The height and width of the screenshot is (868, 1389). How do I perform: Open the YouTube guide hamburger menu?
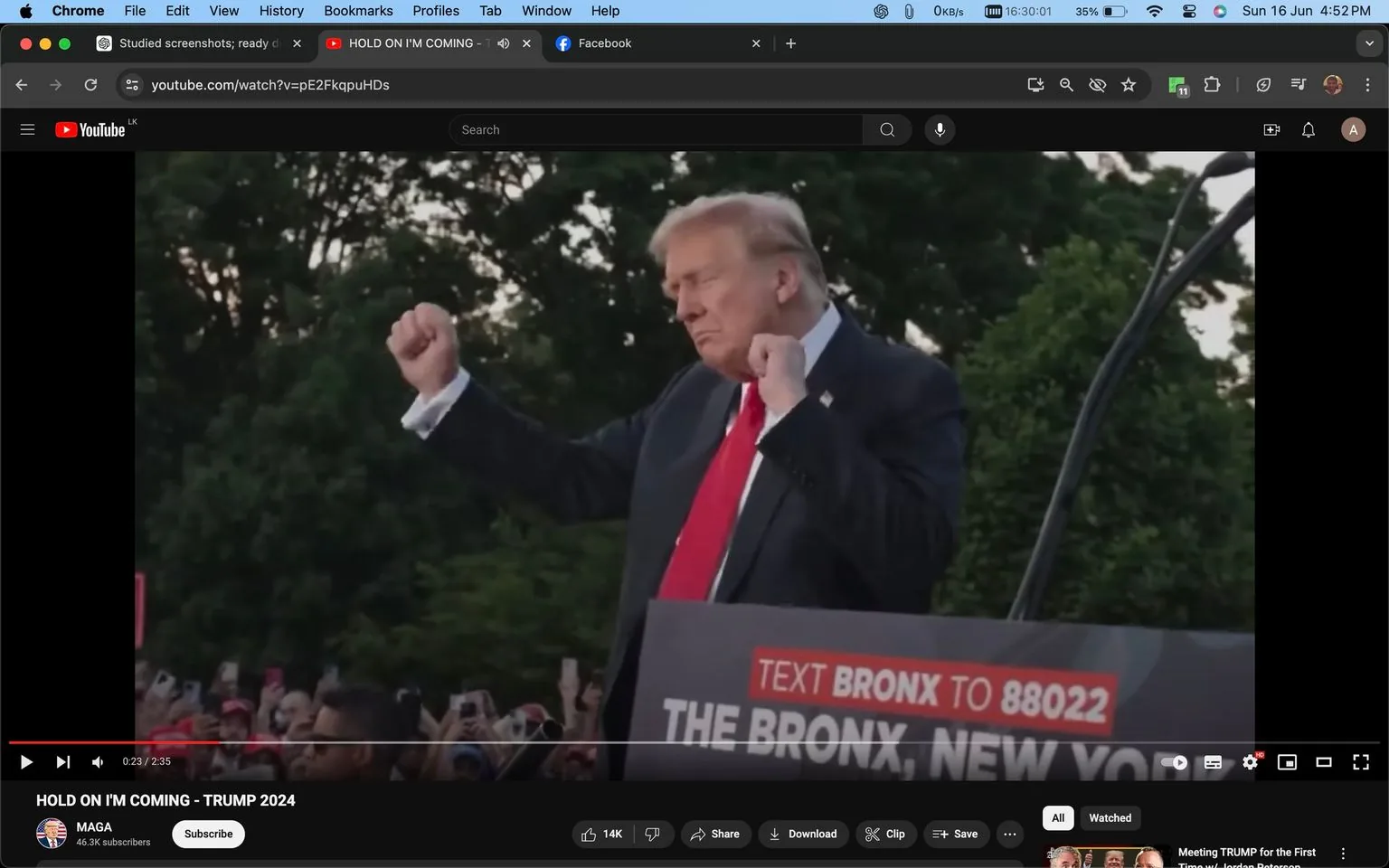click(x=27, y=129)
